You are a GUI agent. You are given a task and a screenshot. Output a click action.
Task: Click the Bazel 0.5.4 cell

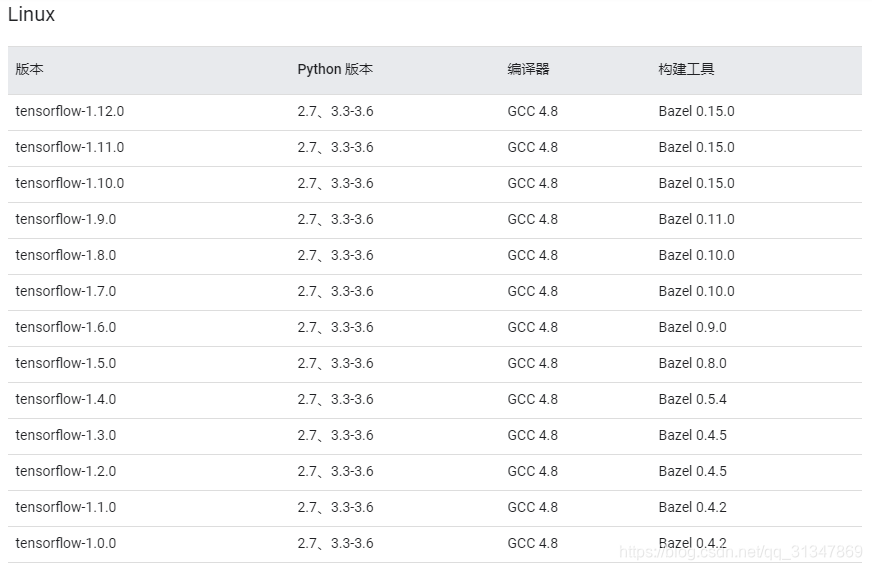[x=692, y=399]
